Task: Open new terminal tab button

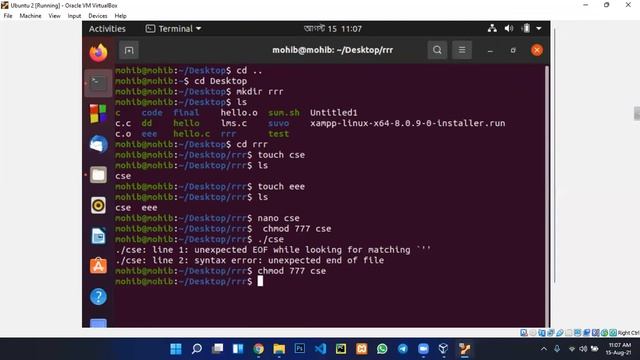Action: click(x=129, y=50)
